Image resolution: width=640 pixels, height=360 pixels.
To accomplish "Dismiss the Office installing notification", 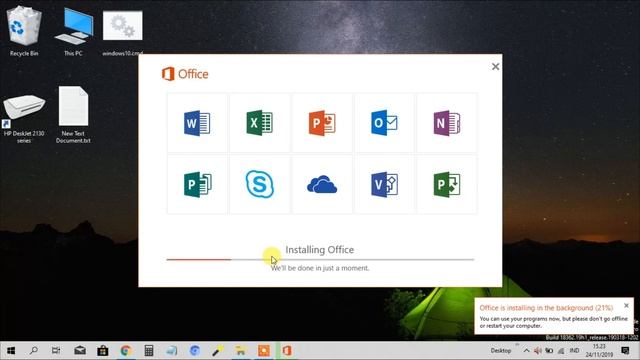I will click(626, 305).
